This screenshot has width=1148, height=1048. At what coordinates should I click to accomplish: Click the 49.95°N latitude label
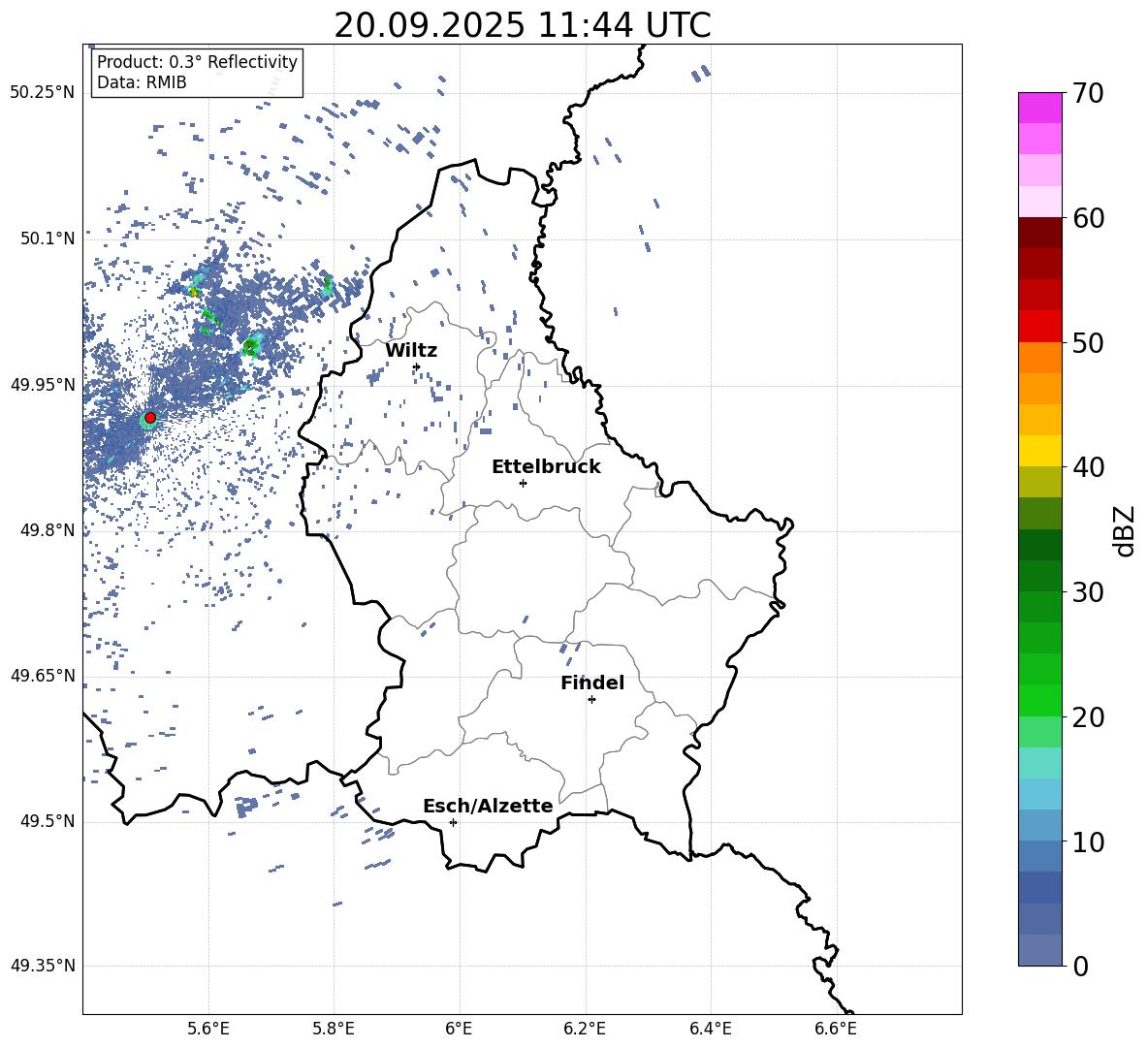pos(43,384)
